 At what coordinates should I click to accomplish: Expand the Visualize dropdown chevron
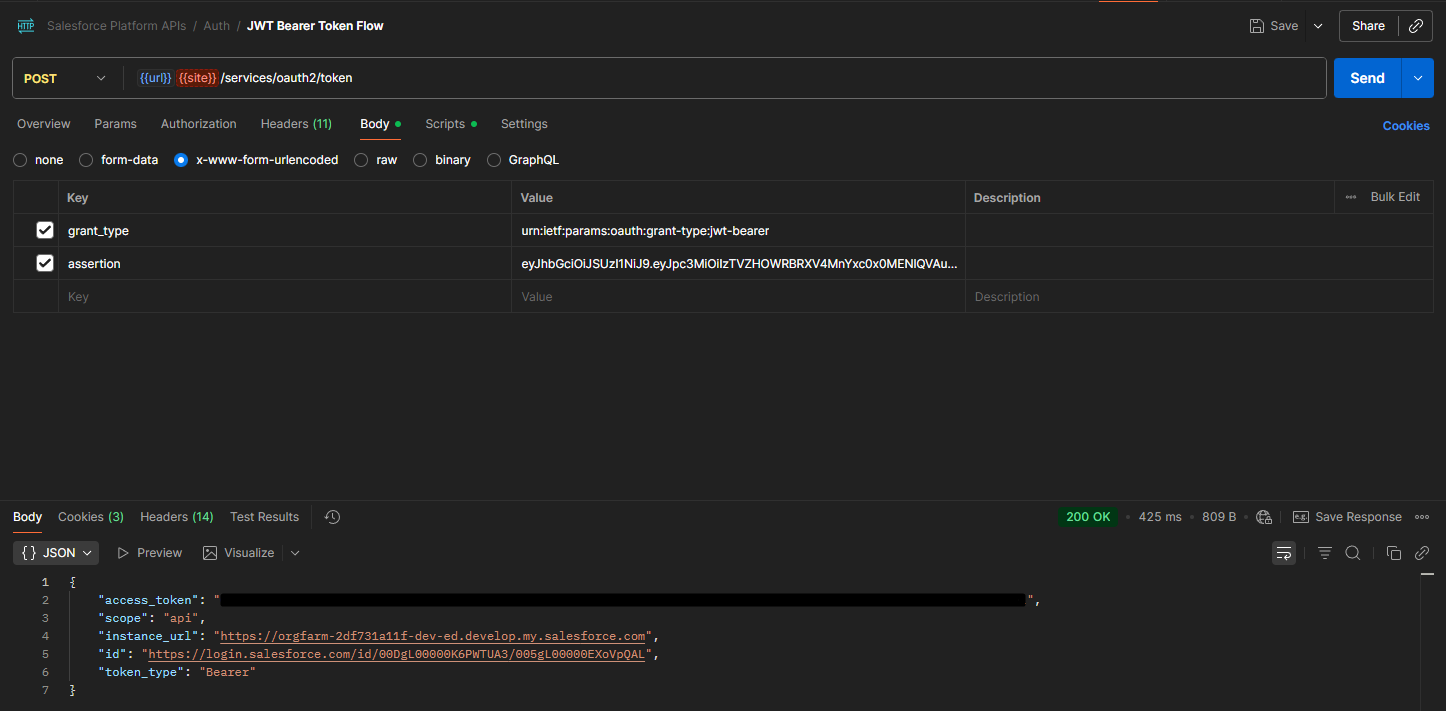click(x=295, y=553)
